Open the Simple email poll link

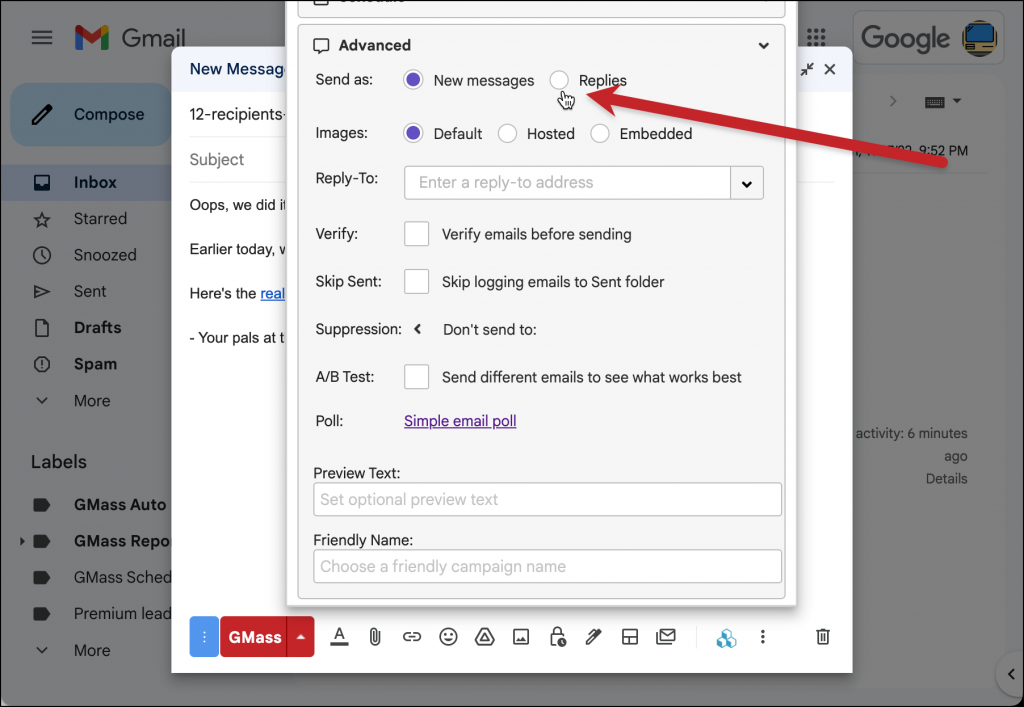click(459, 420)
